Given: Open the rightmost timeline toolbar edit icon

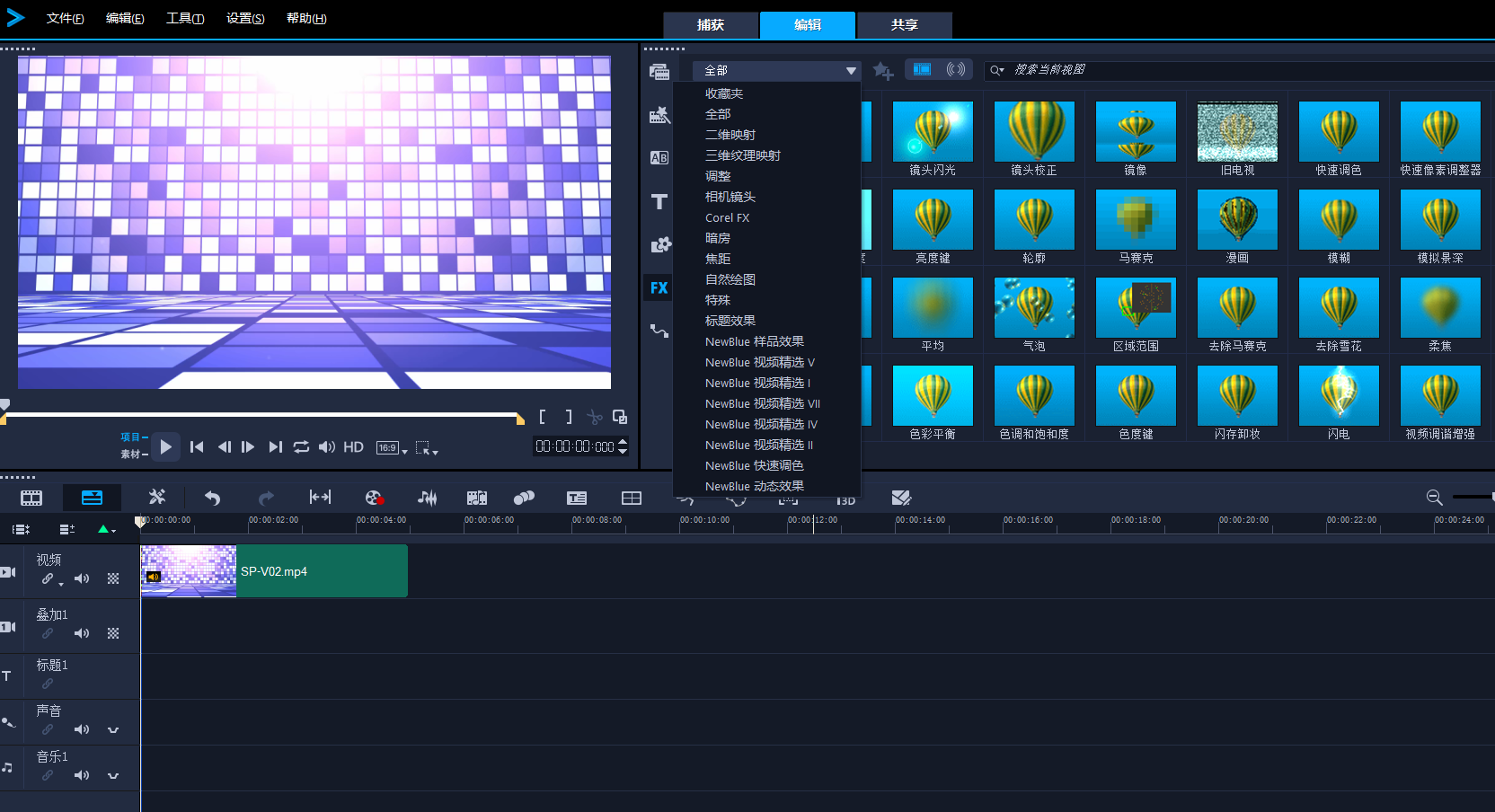Looking at the screenshot, I should [x=901, y=498].
